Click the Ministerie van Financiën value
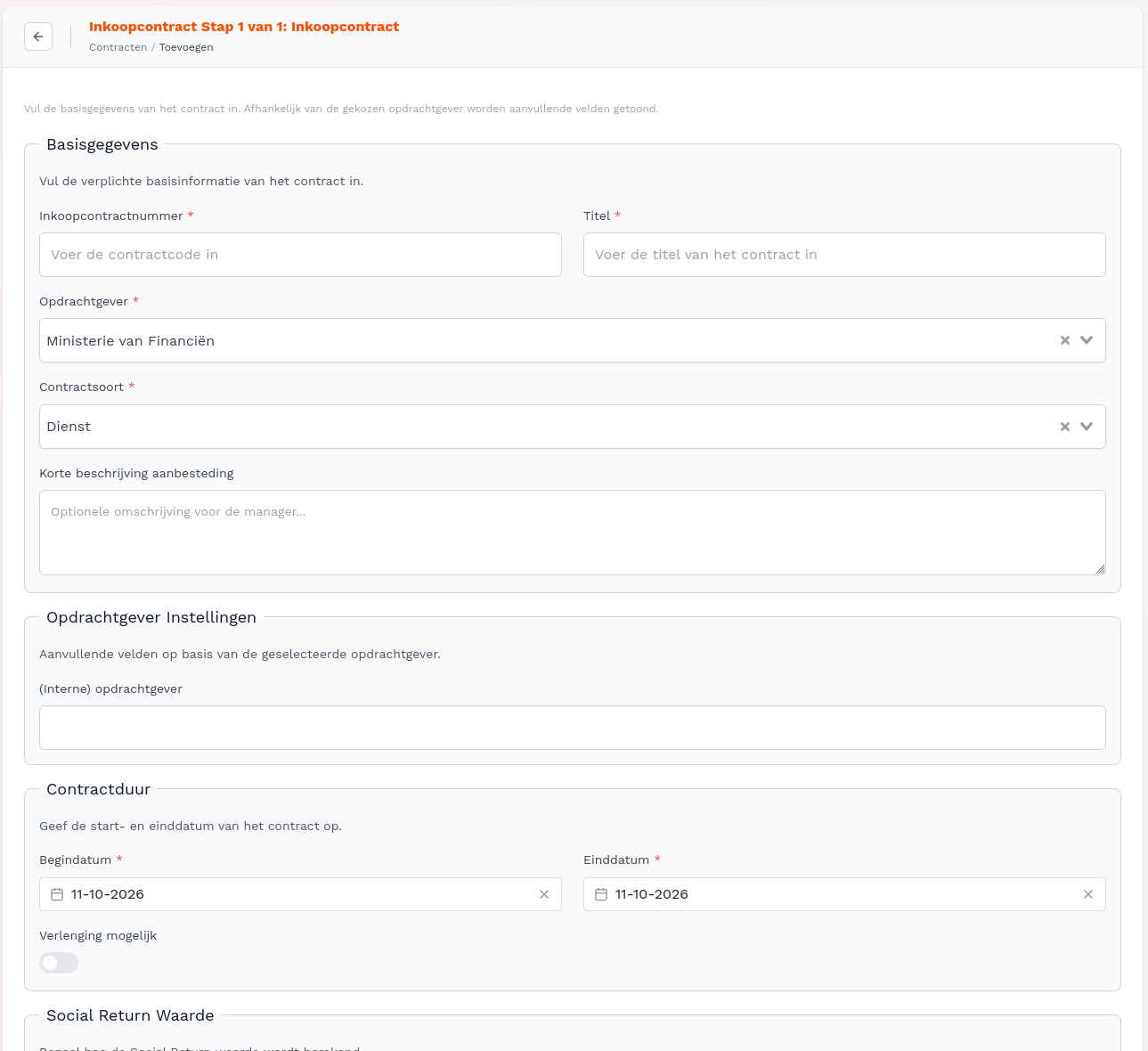The image size is (1148, 1051). (131, 341)
